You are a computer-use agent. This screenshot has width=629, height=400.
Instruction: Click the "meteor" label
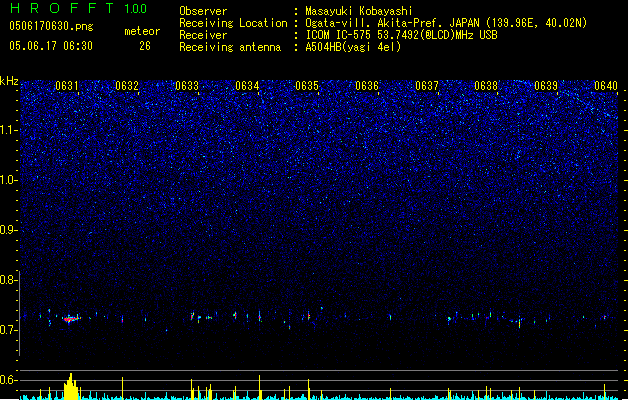(142, 31)
